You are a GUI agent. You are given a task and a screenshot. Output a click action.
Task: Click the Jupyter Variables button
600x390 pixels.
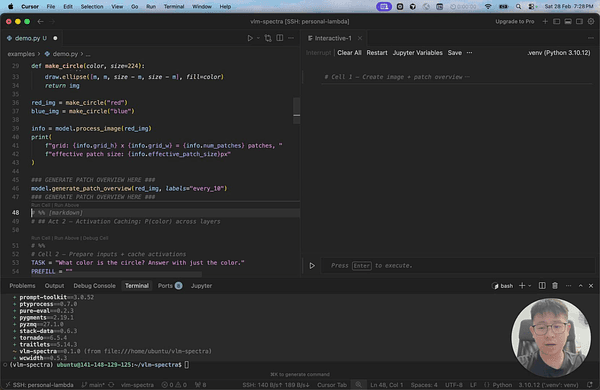tap(417, 53)
